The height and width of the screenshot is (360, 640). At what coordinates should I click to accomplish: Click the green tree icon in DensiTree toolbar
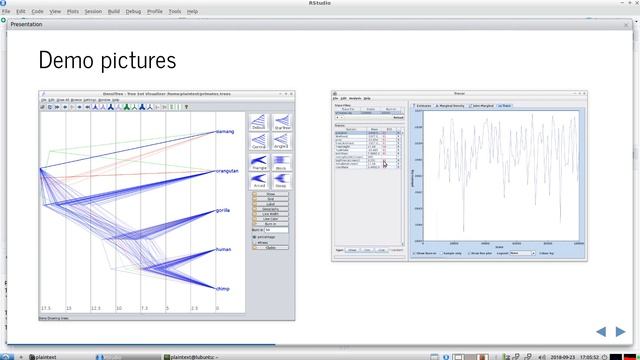click(x=127, y=107)
